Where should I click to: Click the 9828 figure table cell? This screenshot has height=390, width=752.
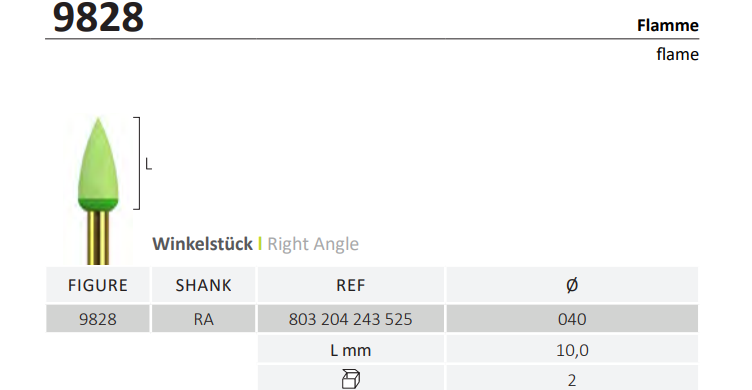pos(98,319)
